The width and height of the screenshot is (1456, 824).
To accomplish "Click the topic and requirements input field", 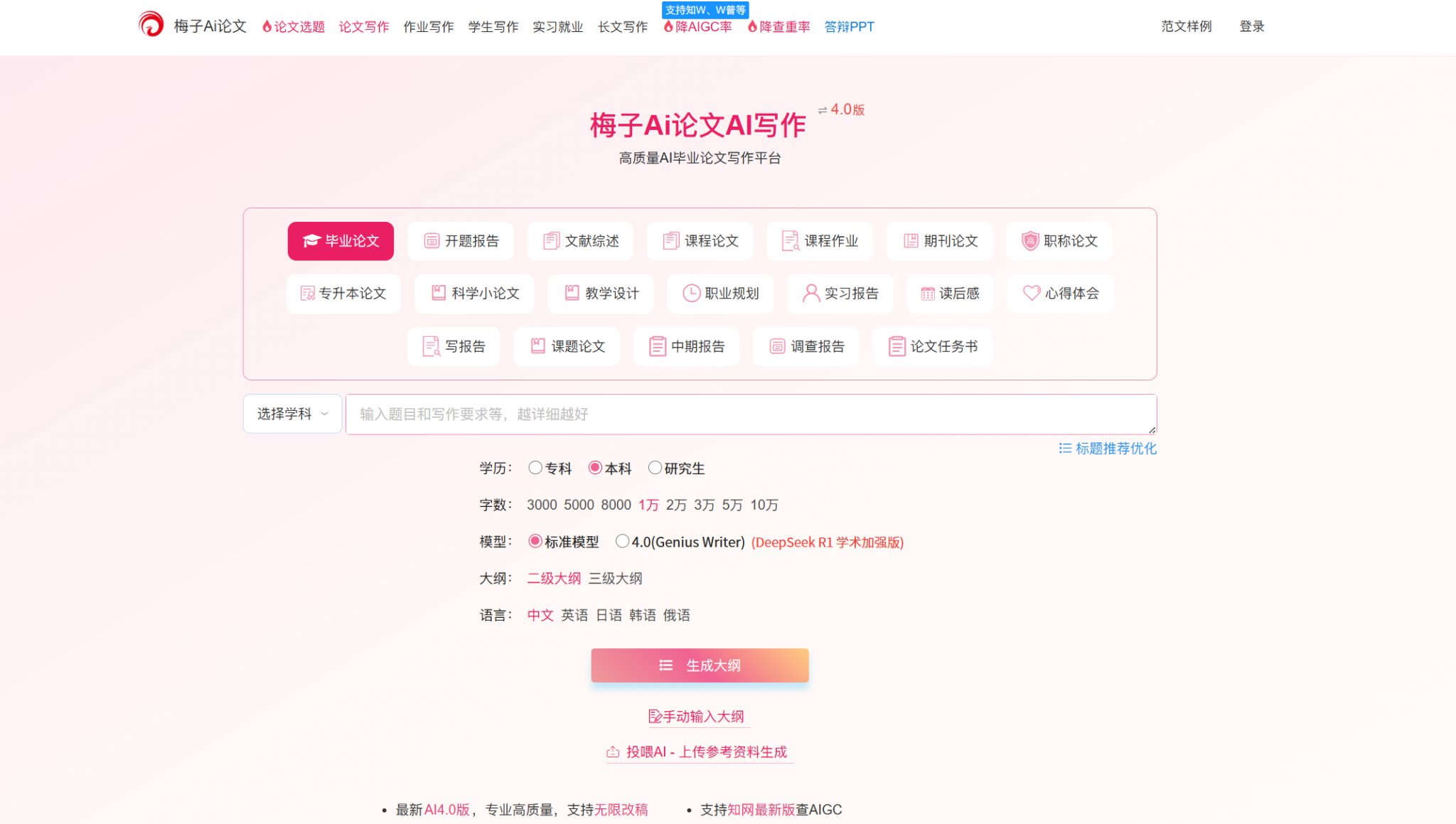I will coord(751,414).
